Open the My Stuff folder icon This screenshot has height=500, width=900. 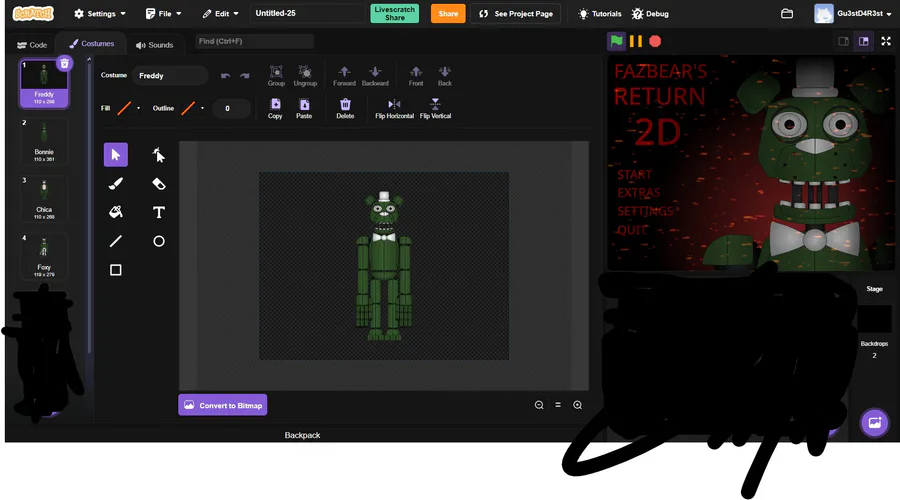[787, 13]
